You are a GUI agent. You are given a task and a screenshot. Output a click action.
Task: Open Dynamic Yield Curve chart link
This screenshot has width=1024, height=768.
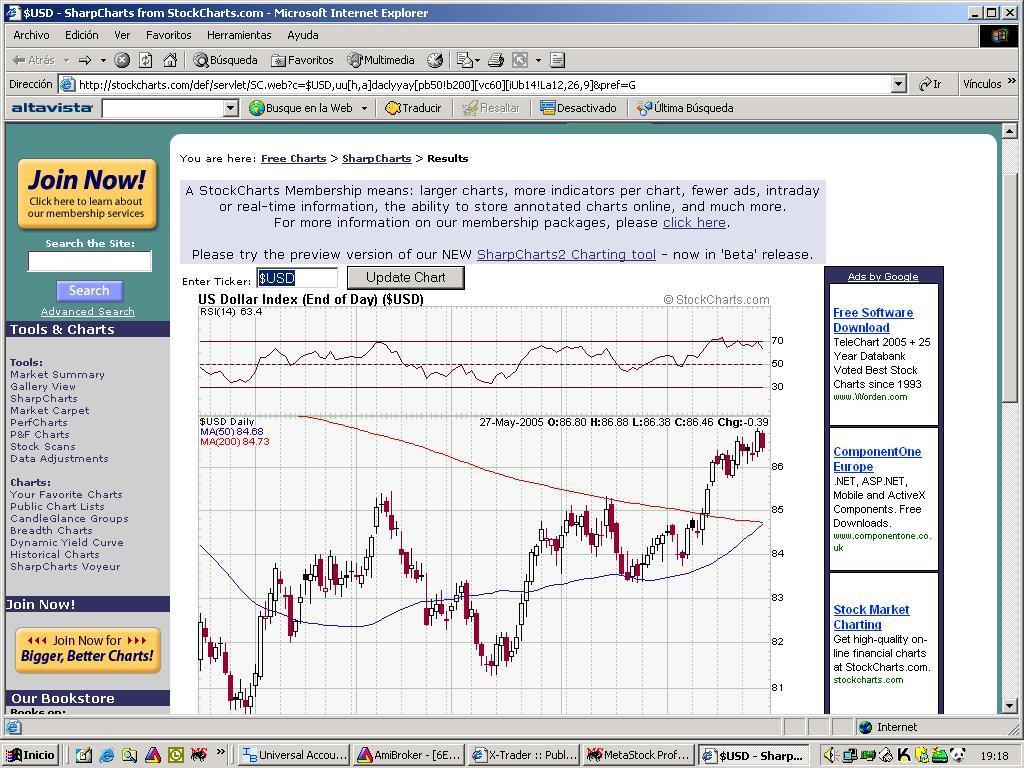click(67, 543)
